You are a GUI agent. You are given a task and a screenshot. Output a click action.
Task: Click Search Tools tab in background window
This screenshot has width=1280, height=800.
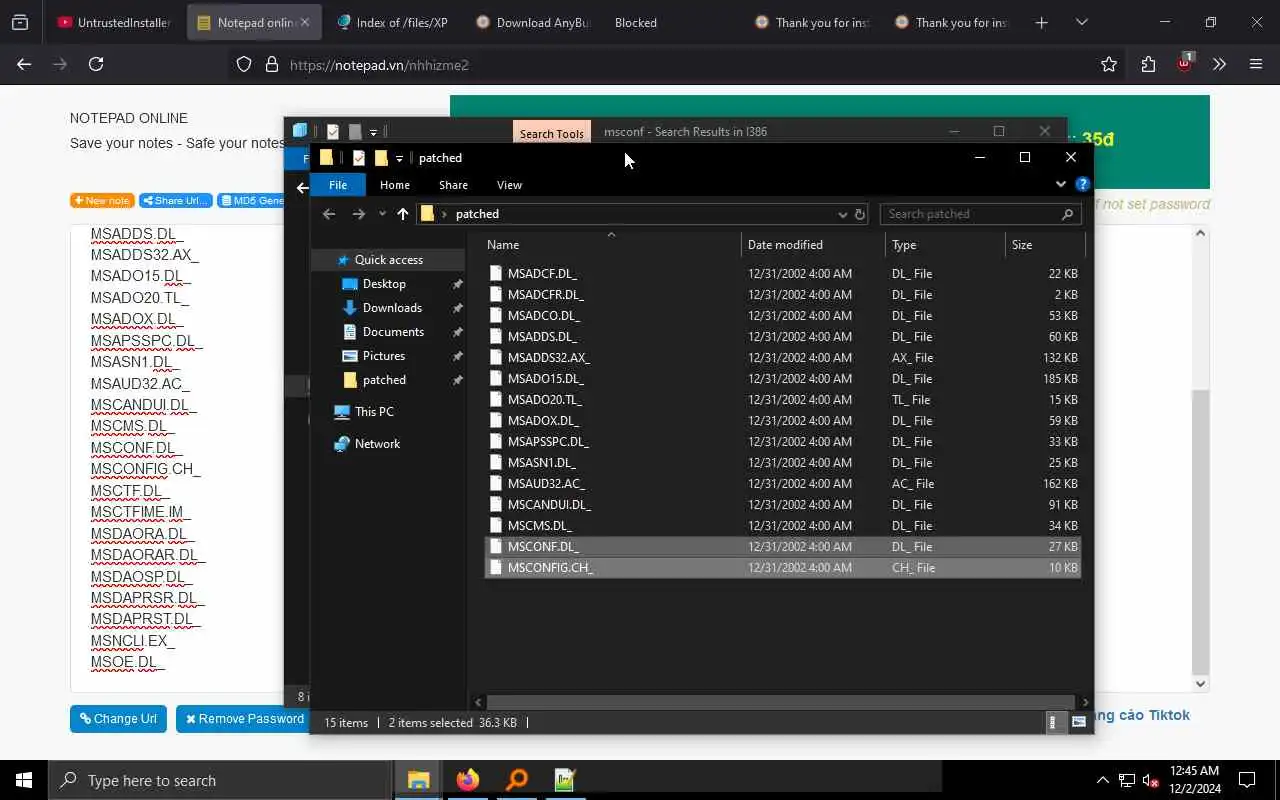(x=551, y=133)
